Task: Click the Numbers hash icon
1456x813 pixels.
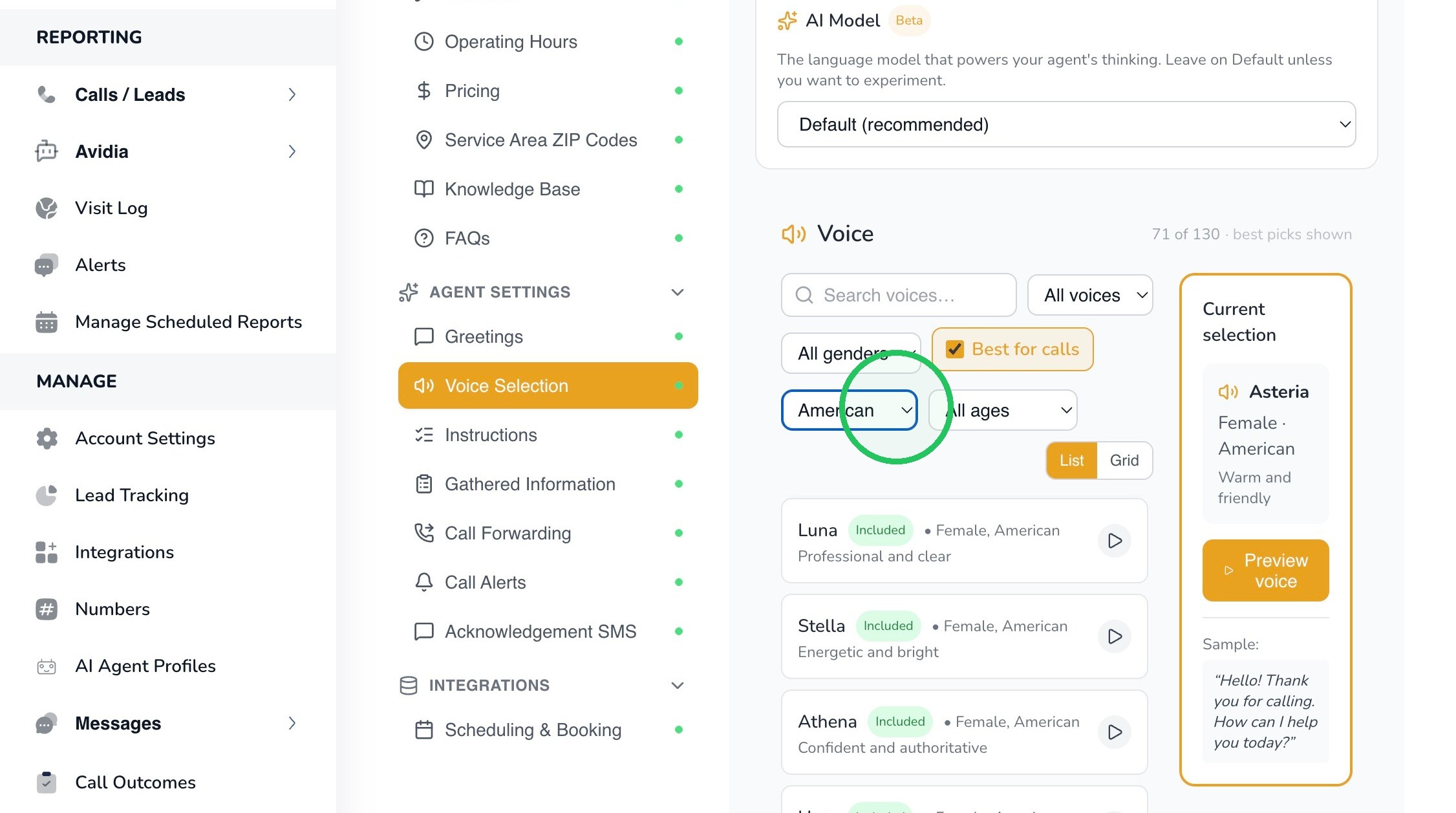Action: coord(47,609)
